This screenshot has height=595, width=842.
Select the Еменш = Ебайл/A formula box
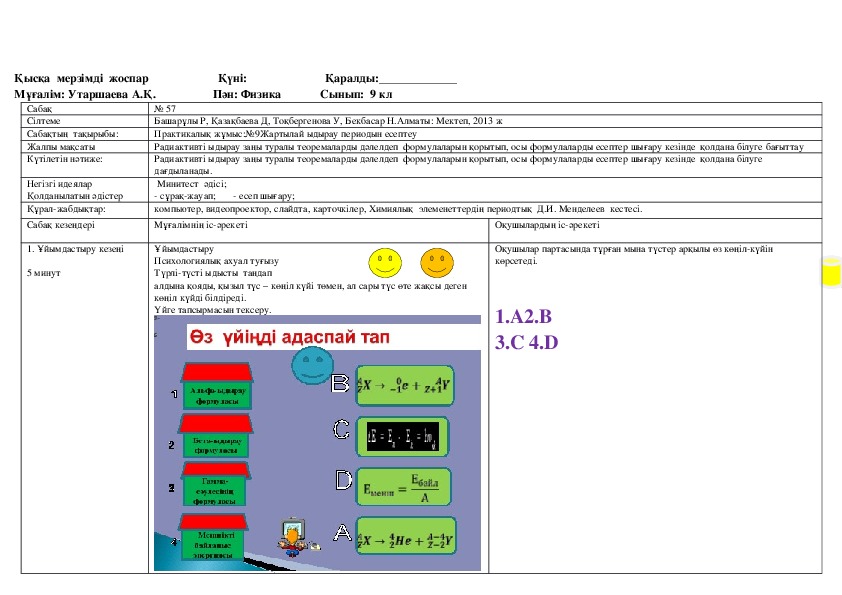coord(403,487)
